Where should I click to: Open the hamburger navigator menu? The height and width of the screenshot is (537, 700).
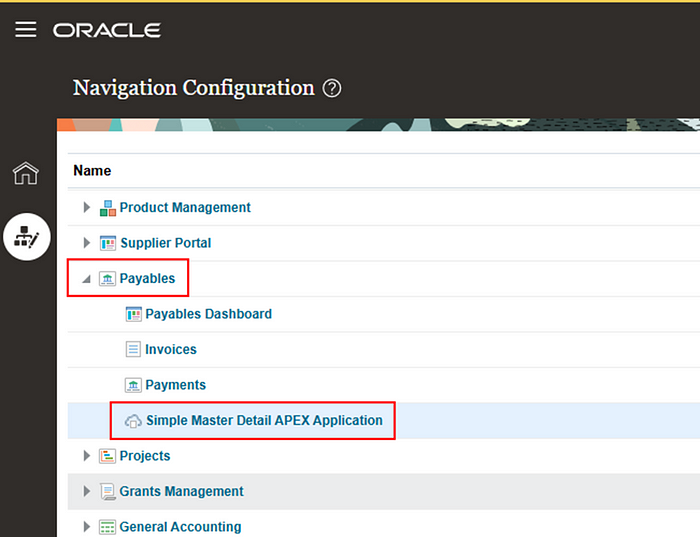click(x=26, y=29)
